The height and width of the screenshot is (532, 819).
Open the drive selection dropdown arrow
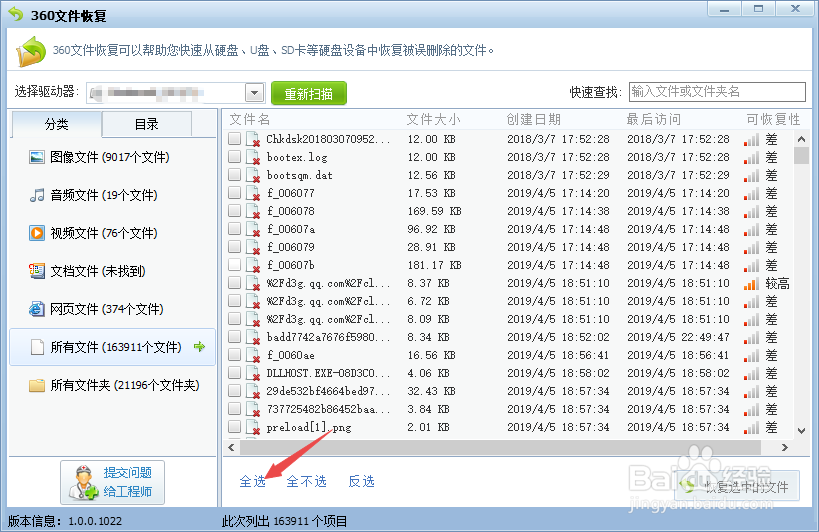[x=254, y=93]
